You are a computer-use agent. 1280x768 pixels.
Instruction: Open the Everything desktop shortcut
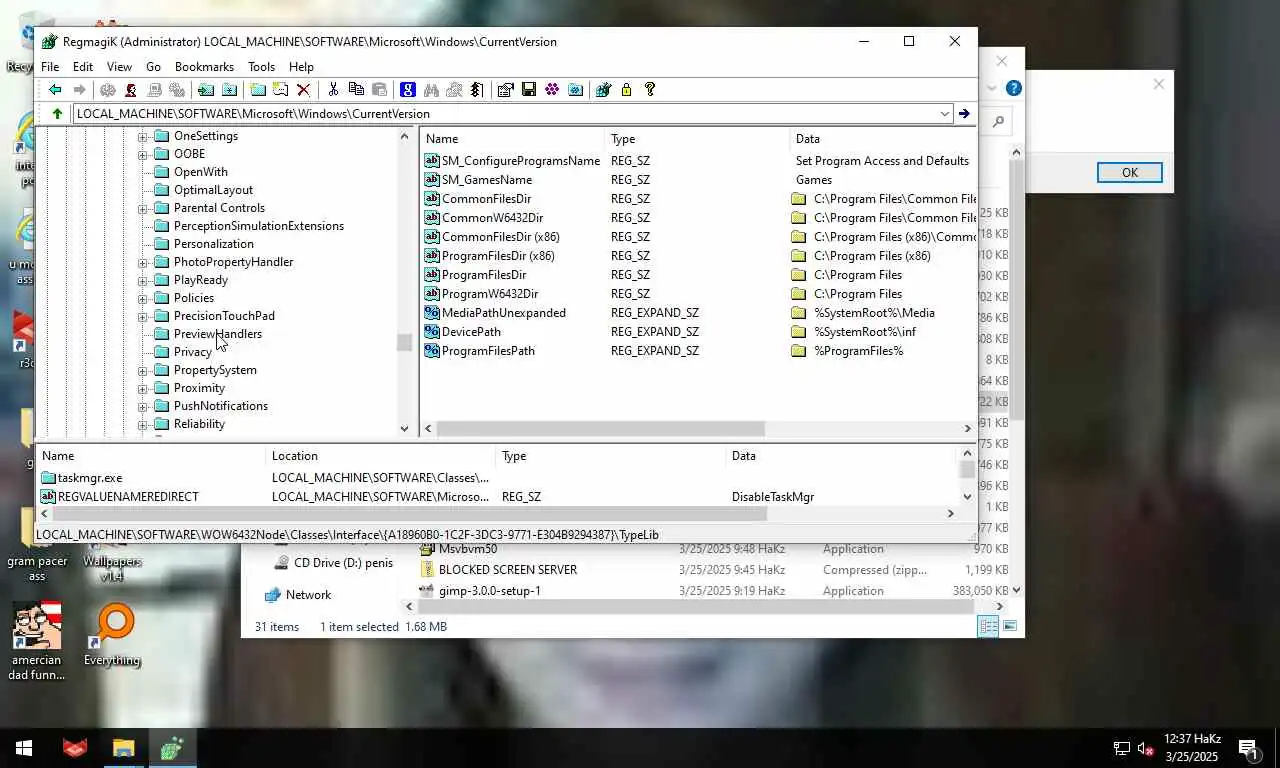click(x=112, y=634)
